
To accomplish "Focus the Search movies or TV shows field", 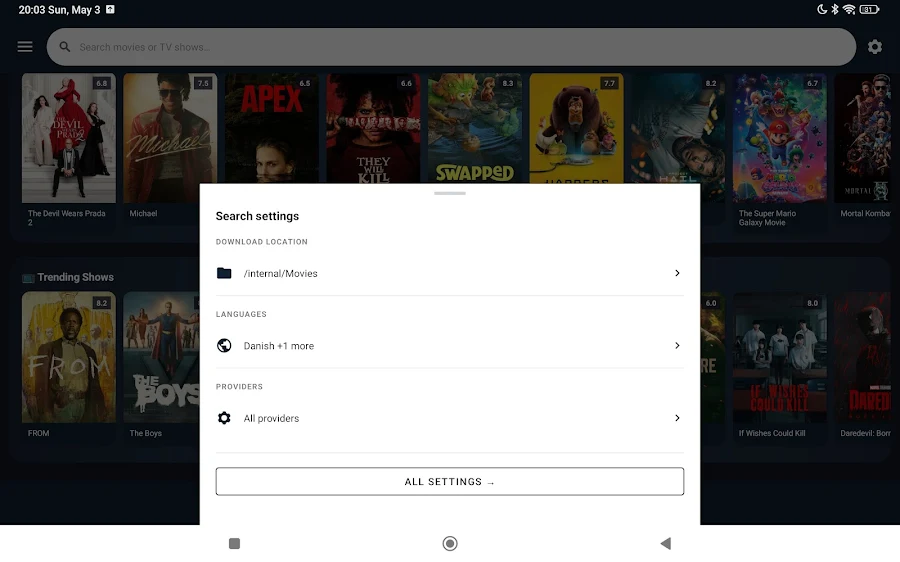I will coord(451,47).
